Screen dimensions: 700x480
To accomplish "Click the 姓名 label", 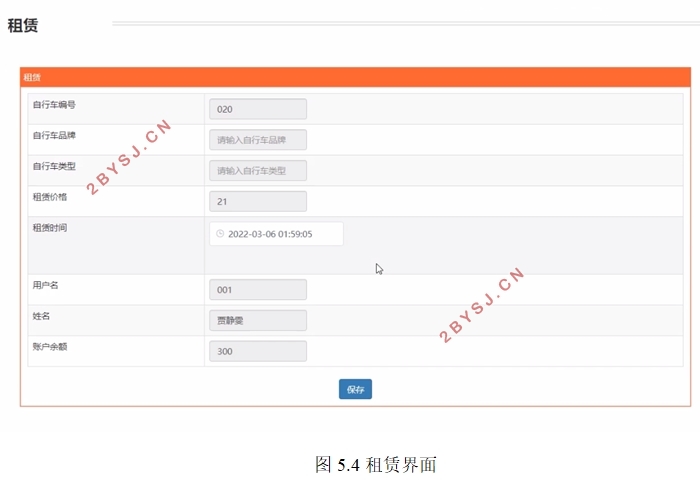I will pyautogui.click(x=41, y=316).
